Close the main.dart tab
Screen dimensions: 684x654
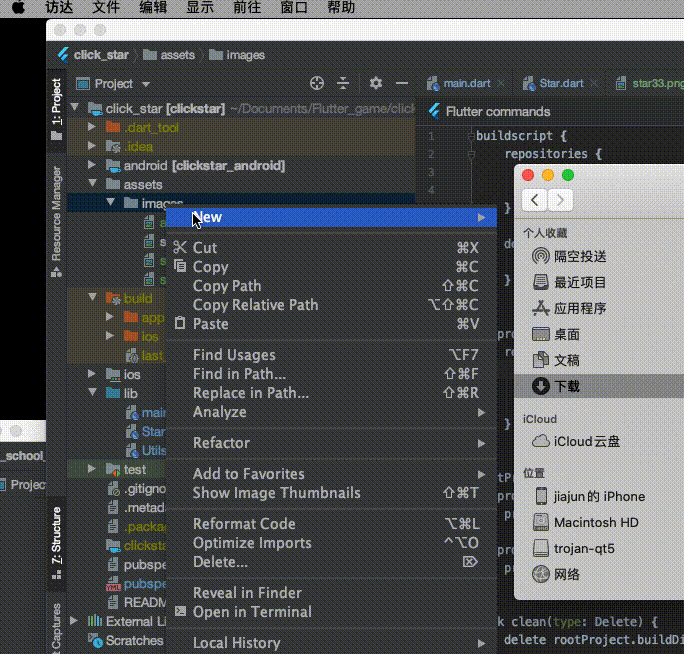pyautogui.click(x=501, y=83)
